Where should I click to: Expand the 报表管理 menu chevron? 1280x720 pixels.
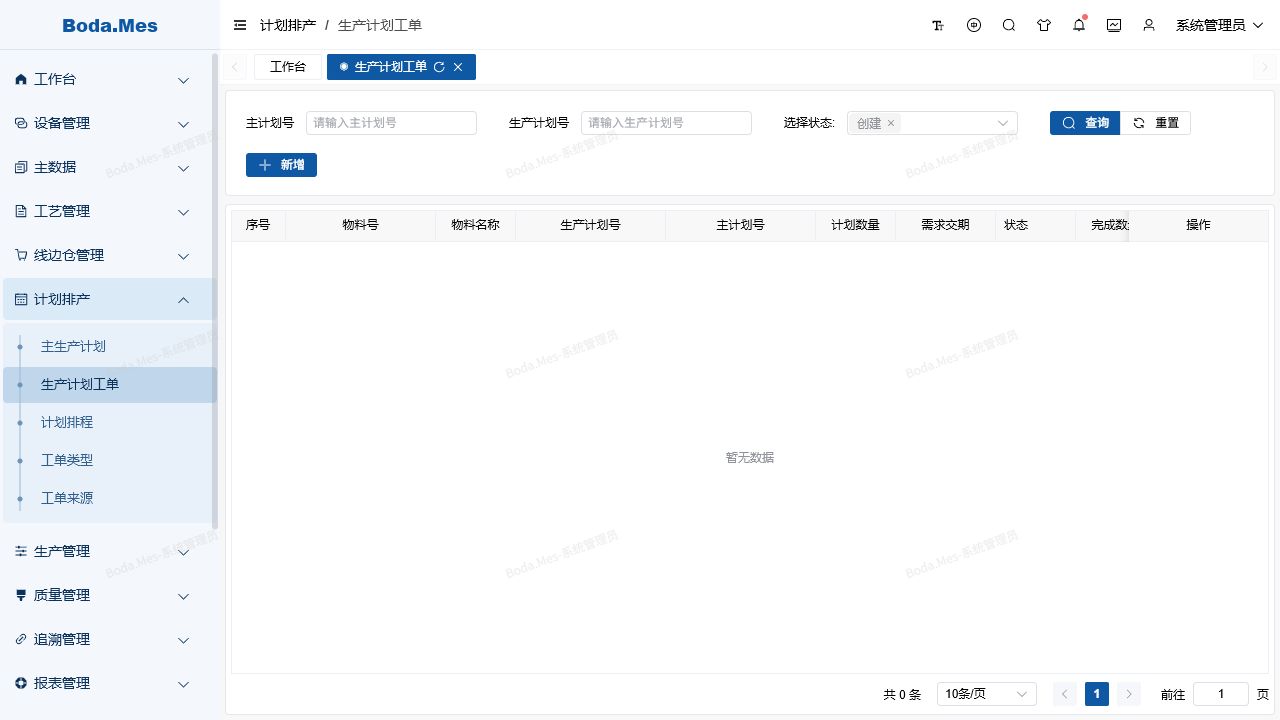point(183,684)
